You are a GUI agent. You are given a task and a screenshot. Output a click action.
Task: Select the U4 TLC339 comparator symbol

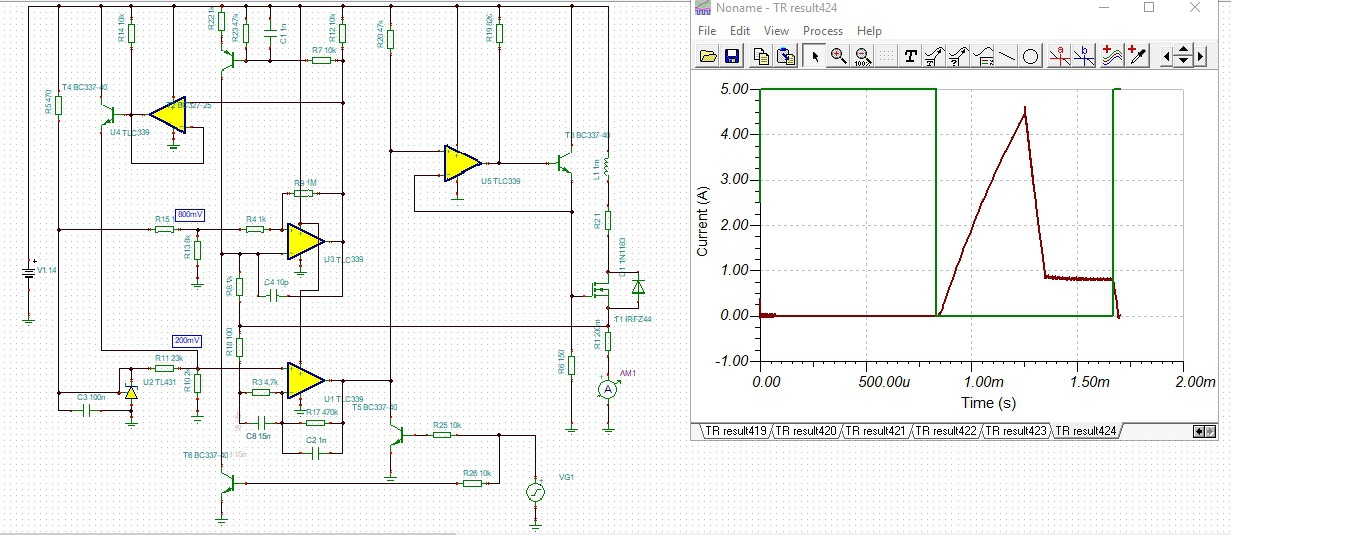click(167, 114)
